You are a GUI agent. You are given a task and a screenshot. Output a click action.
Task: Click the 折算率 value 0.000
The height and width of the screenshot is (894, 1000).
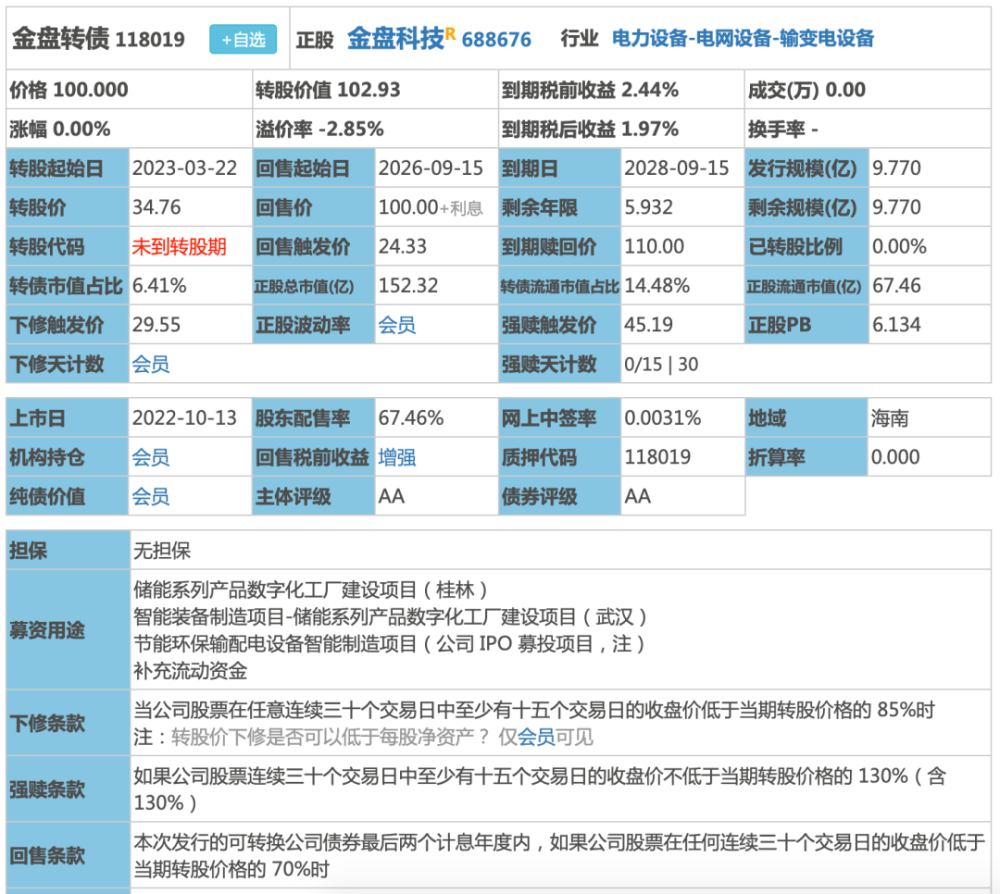(x=895, y=457)
